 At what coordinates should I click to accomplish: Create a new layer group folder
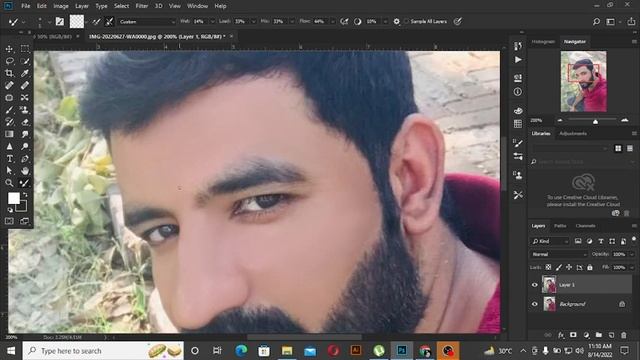tap(598, 335)
